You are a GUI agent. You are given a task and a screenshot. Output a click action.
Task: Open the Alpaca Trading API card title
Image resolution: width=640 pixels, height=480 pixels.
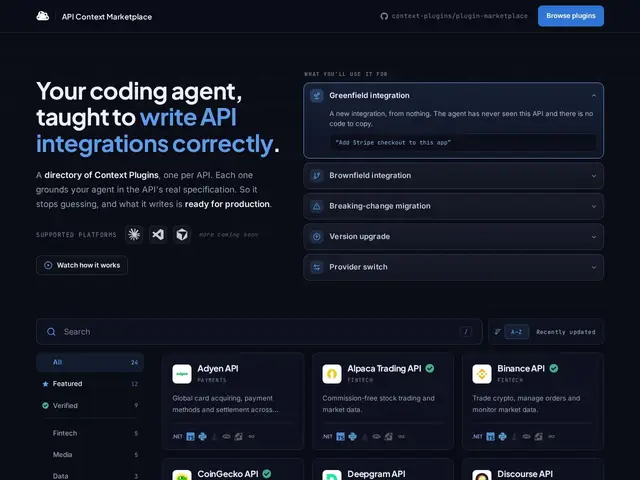(384, 369)
